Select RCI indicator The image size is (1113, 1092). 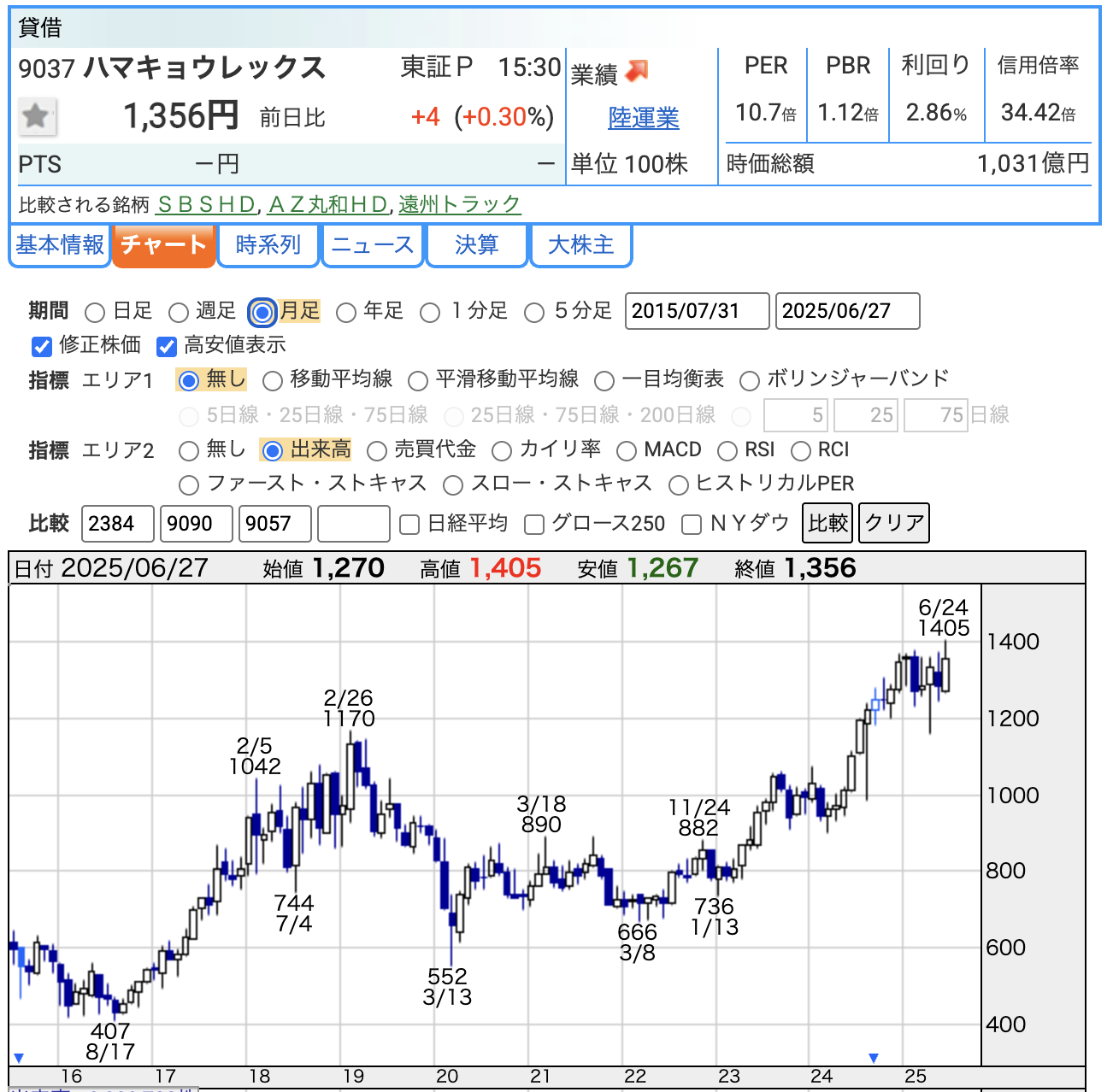tap(801, 451)
